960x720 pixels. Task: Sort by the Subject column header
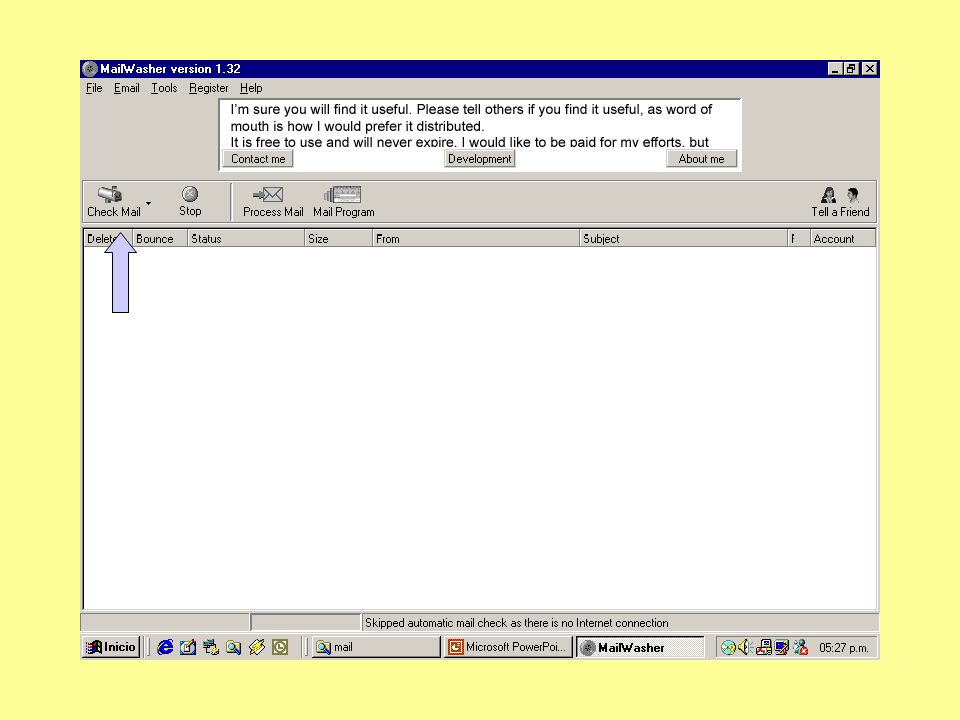point(683,239)
